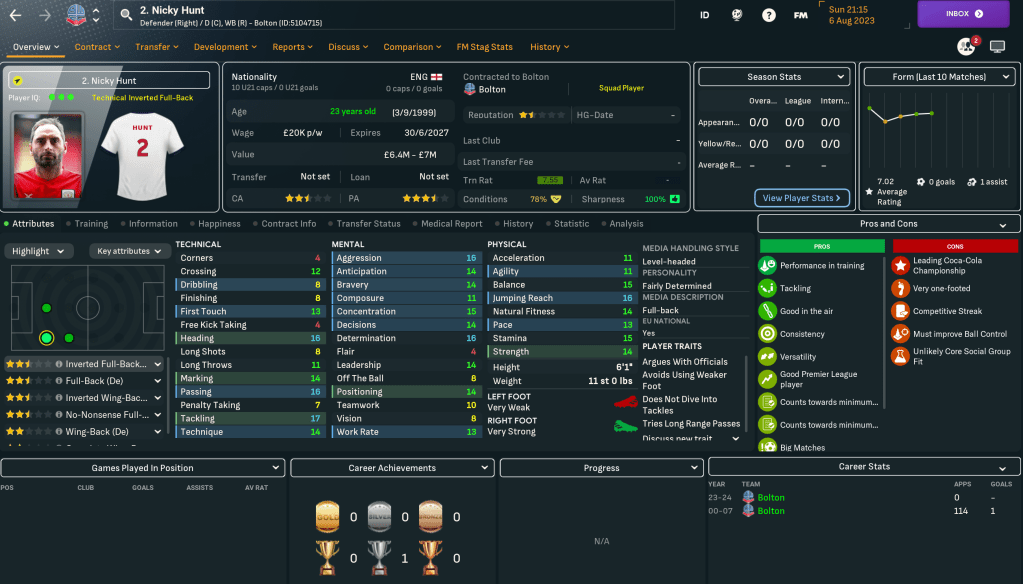This screenshot has width=1023, height=584.
Task: Open the search magnifier icon
Action: pos(126,15)
